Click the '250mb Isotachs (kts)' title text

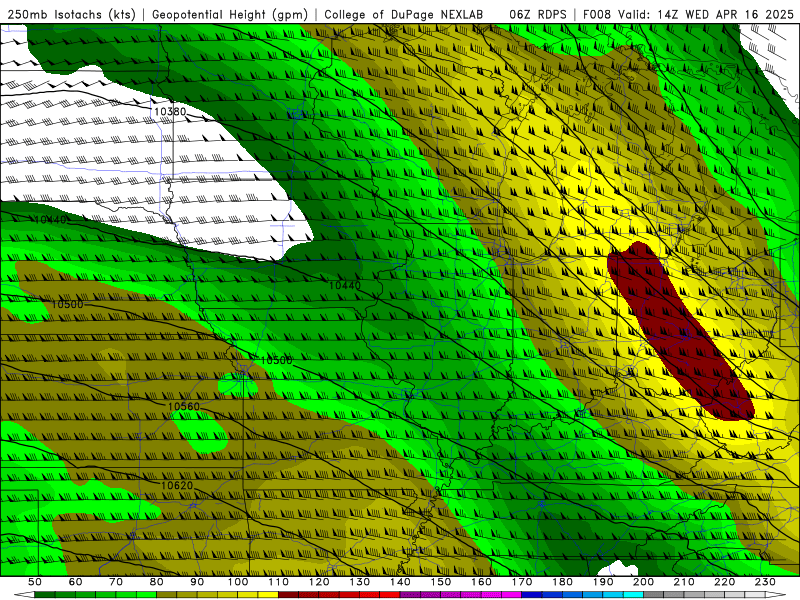point(71,14)
